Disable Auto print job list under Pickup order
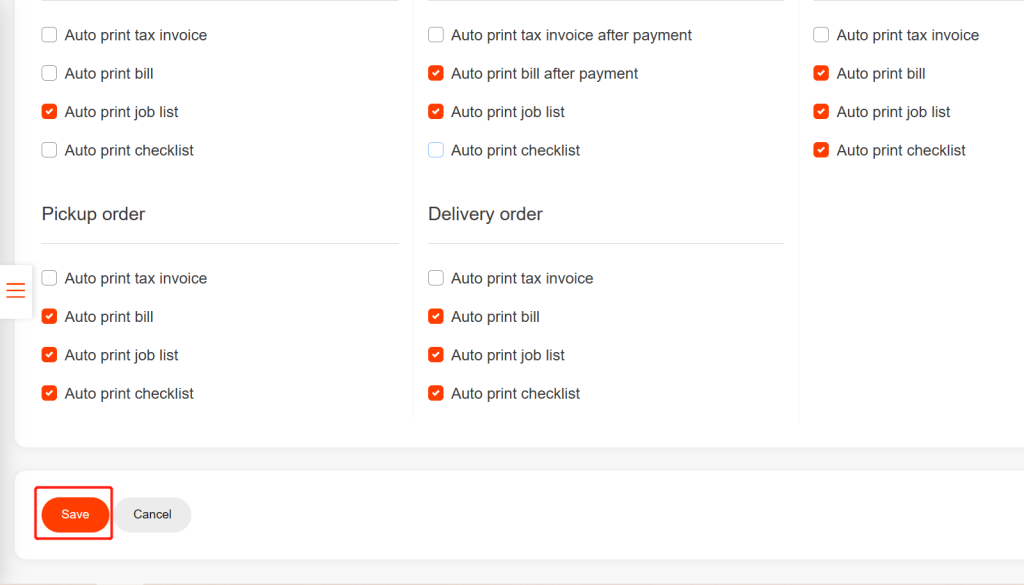 [x=50, y=355]
